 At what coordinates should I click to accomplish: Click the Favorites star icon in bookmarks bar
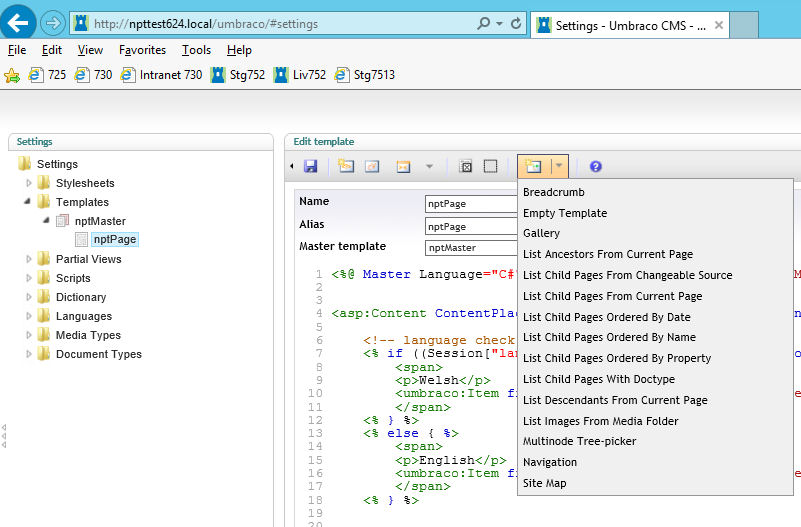12,76
